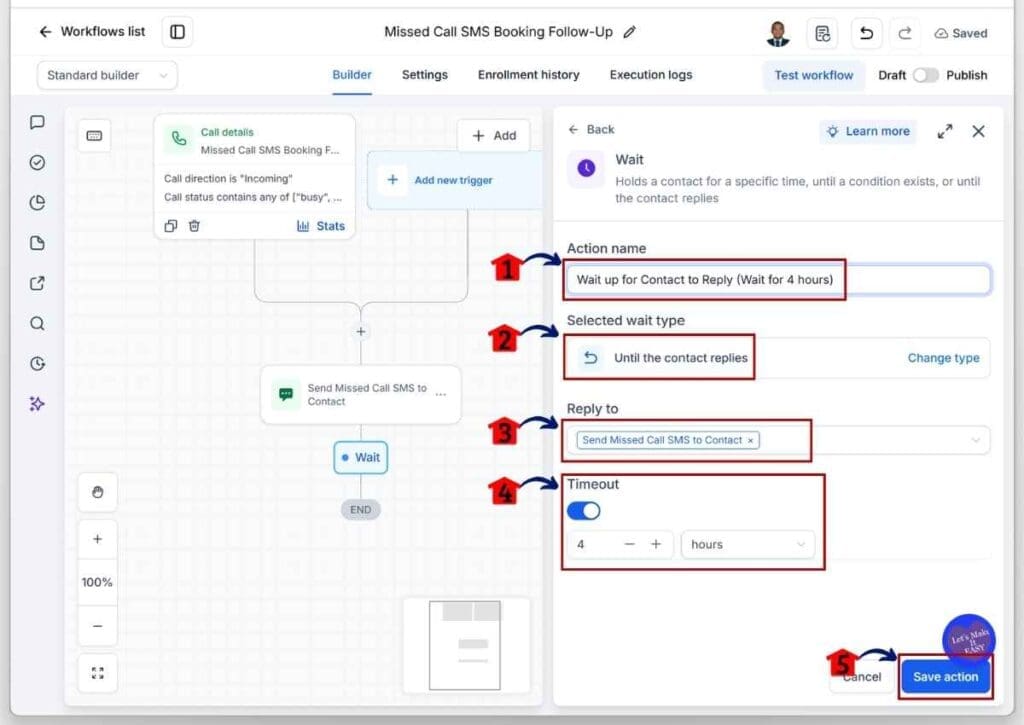Open the hours unit dropdown
1024x725 pixels.
[x=748, y=544]
